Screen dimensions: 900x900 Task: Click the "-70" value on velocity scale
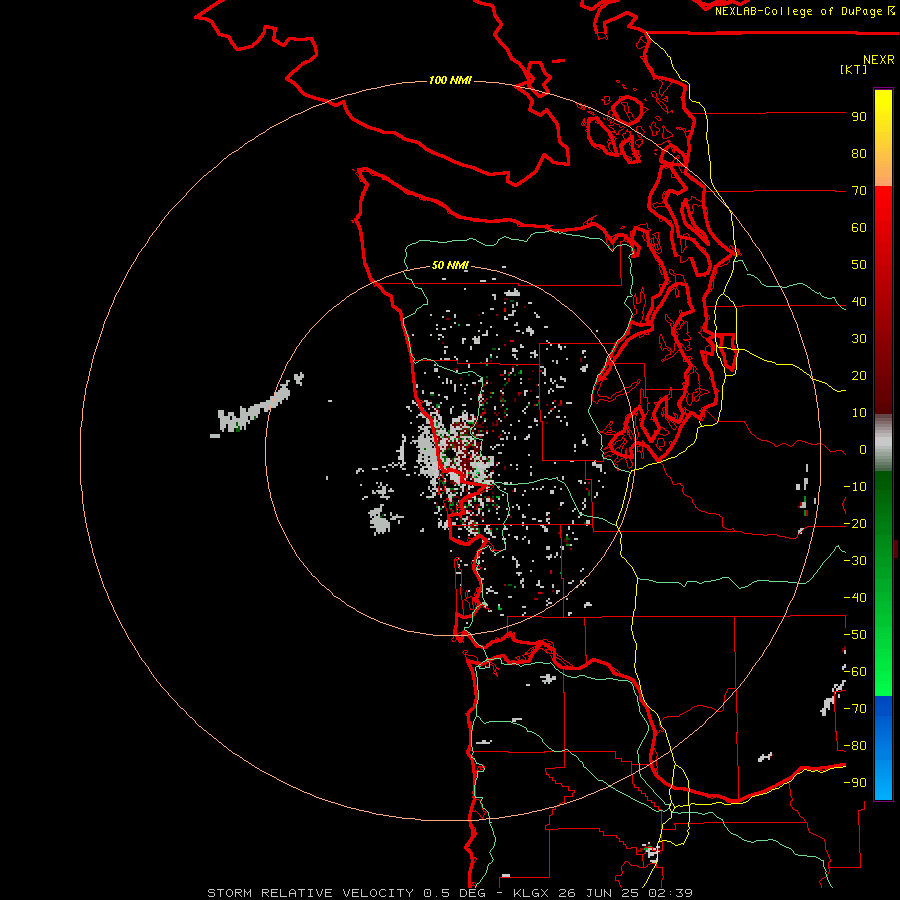click(855, 709)
